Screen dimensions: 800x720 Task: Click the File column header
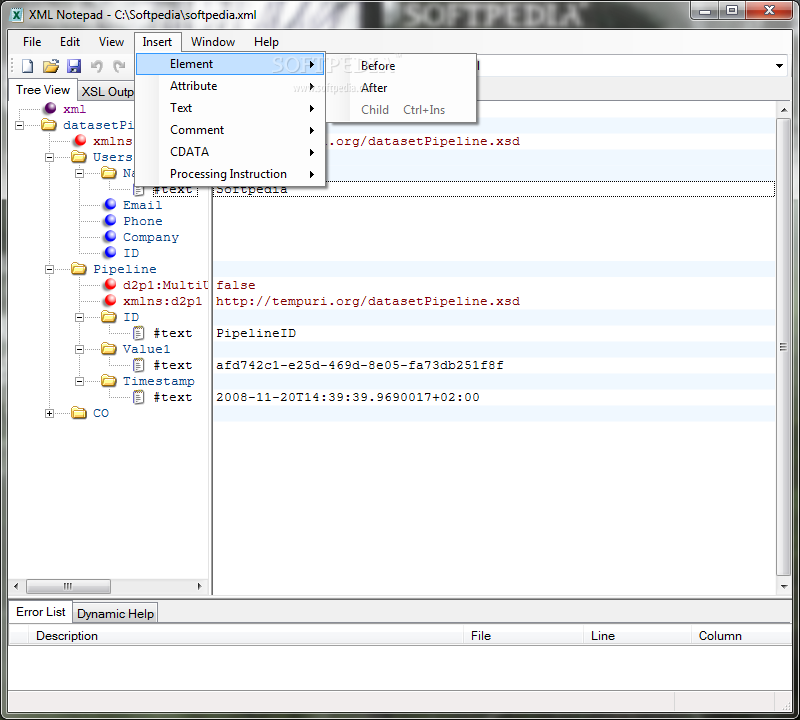(523, 636)
